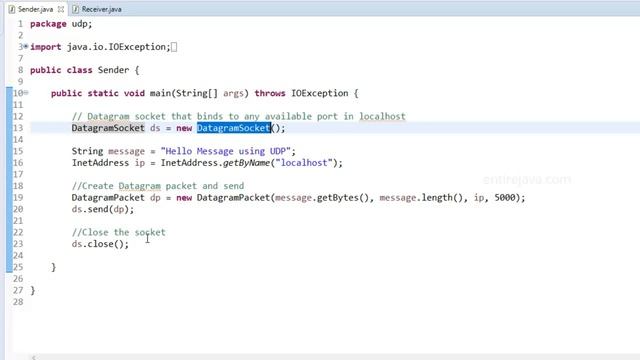Click the "//Close the socket" comment
640x360 pixels.
pyautogui.click(x=119, y=233)
